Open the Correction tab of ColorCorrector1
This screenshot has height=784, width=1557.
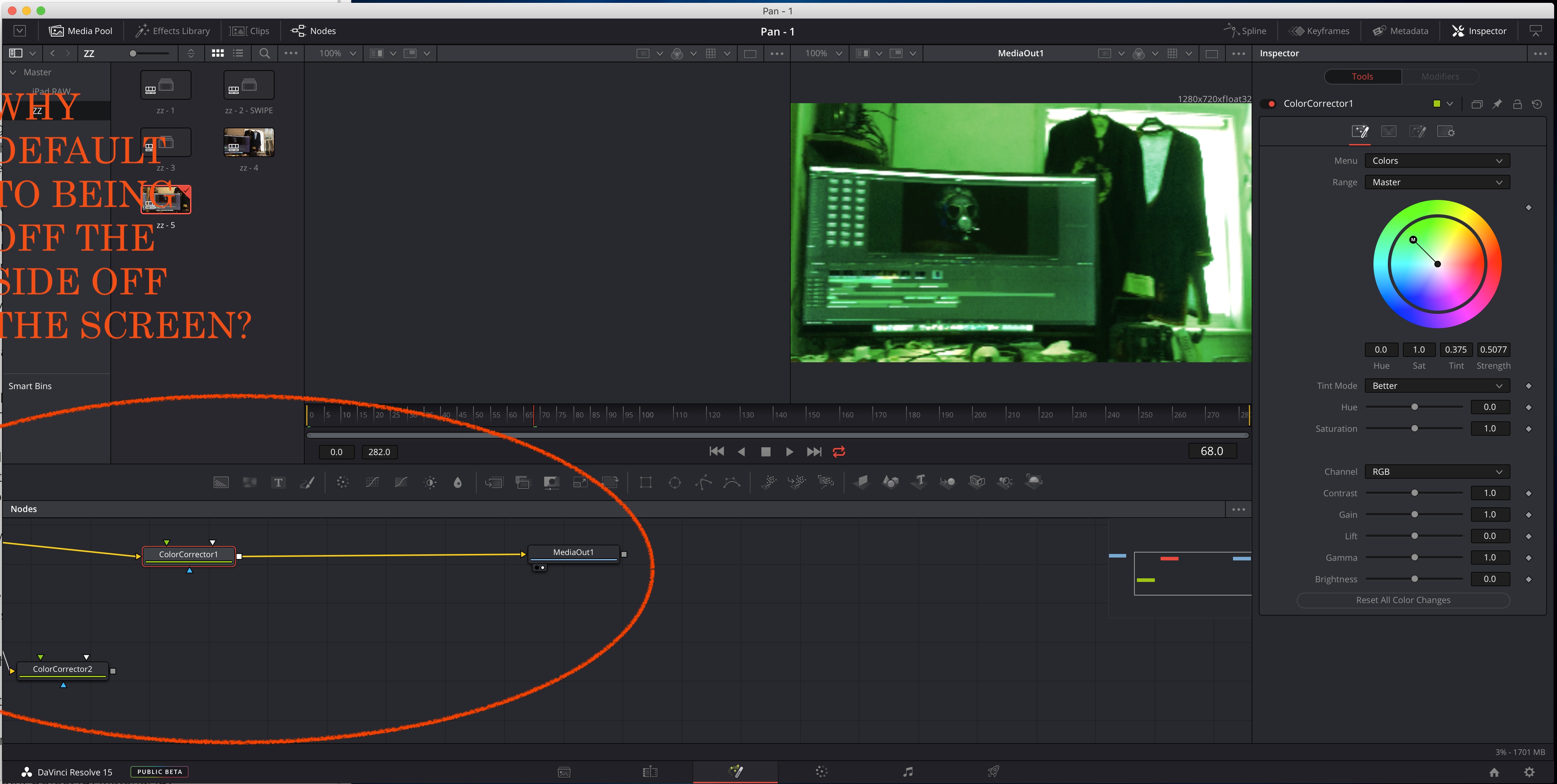tap(1360, 132)
